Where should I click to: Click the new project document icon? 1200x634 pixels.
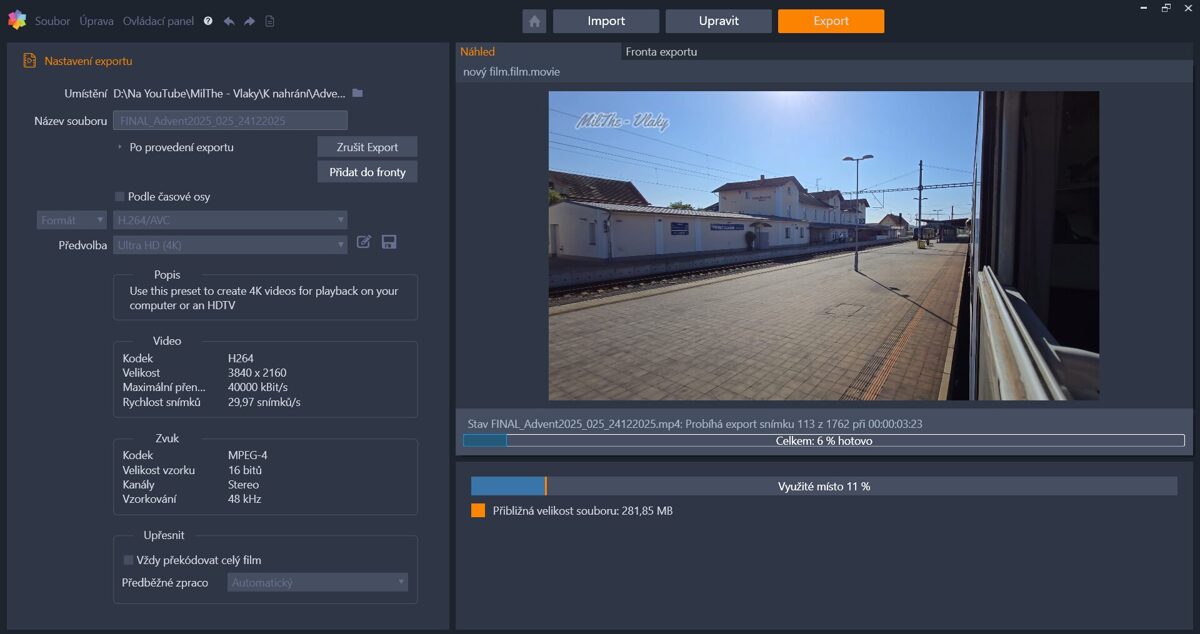click(x=270, y=21)
